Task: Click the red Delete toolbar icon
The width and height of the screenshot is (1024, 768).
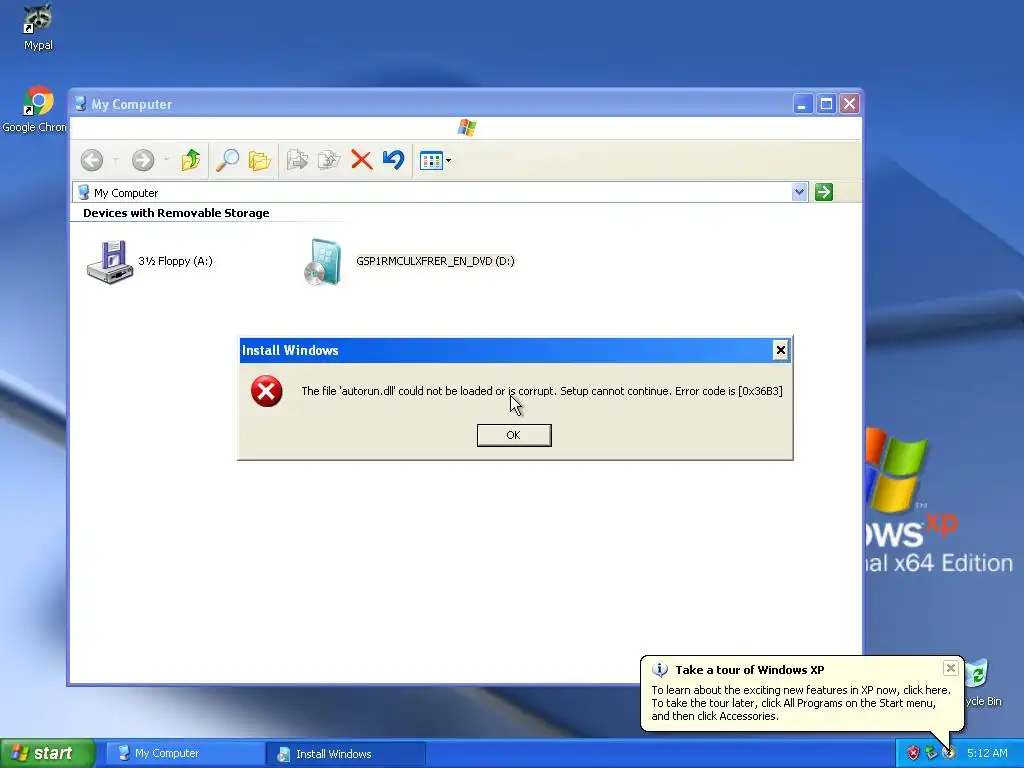Action: (361, 160)
